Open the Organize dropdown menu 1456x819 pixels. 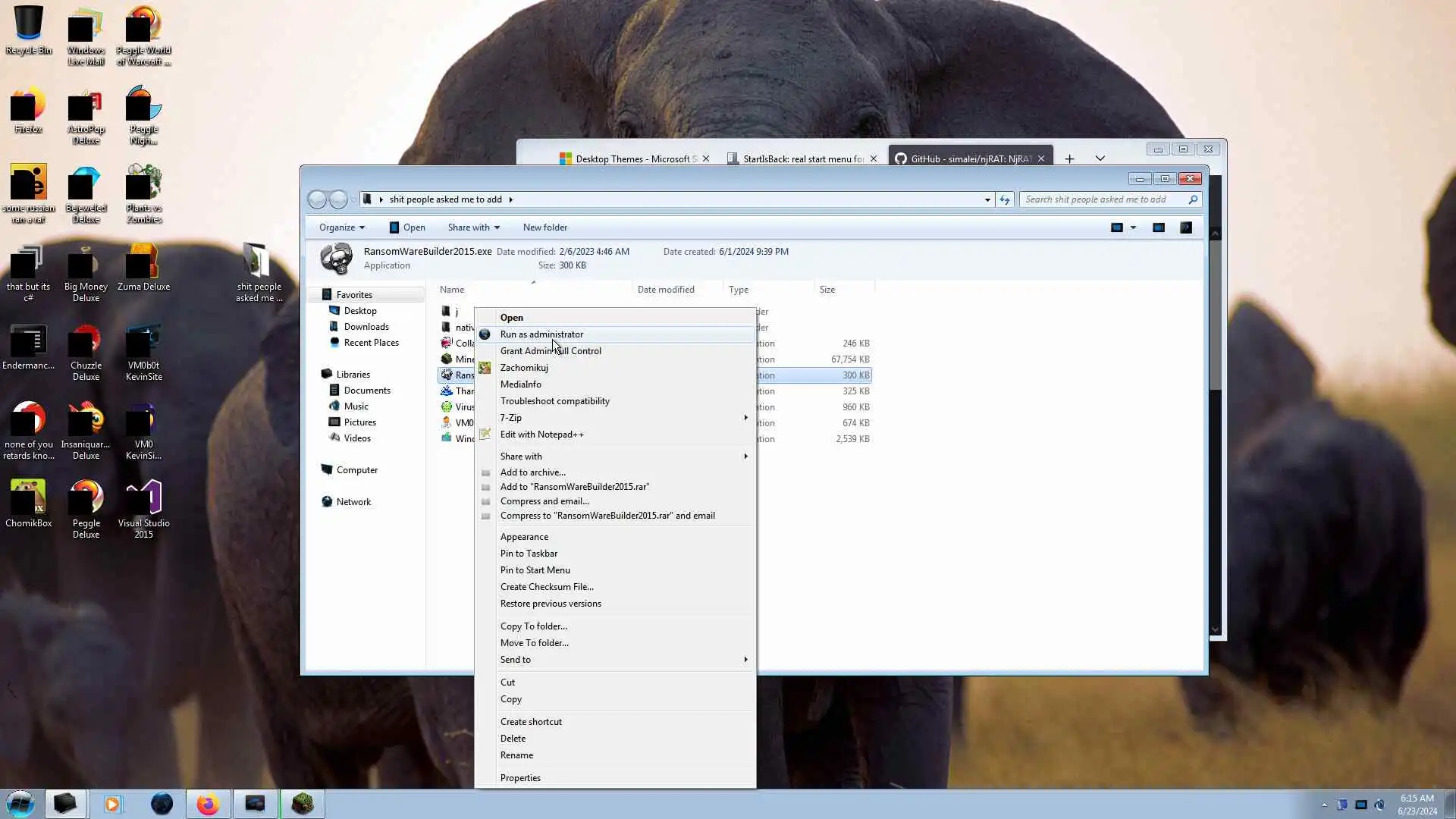341,227
